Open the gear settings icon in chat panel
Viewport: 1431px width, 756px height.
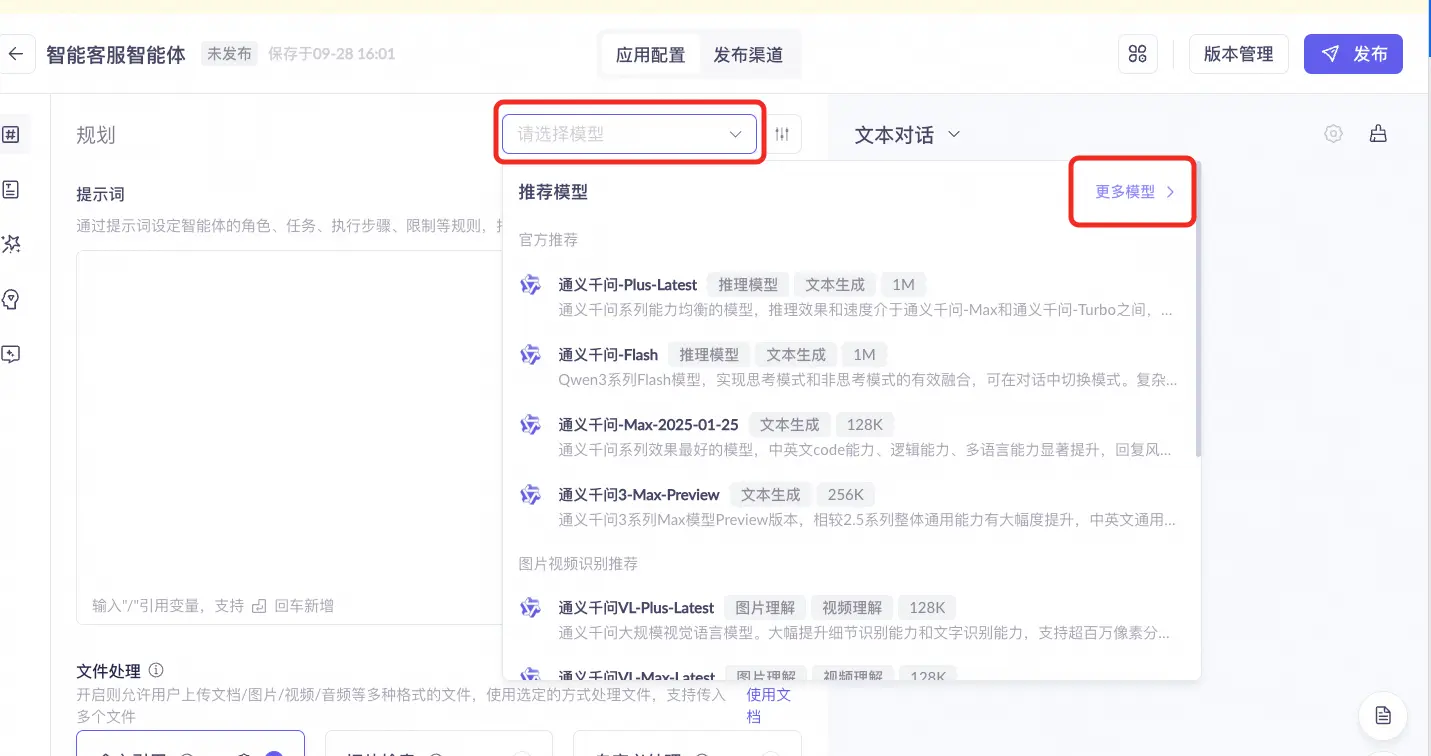tap(1333, 134)
